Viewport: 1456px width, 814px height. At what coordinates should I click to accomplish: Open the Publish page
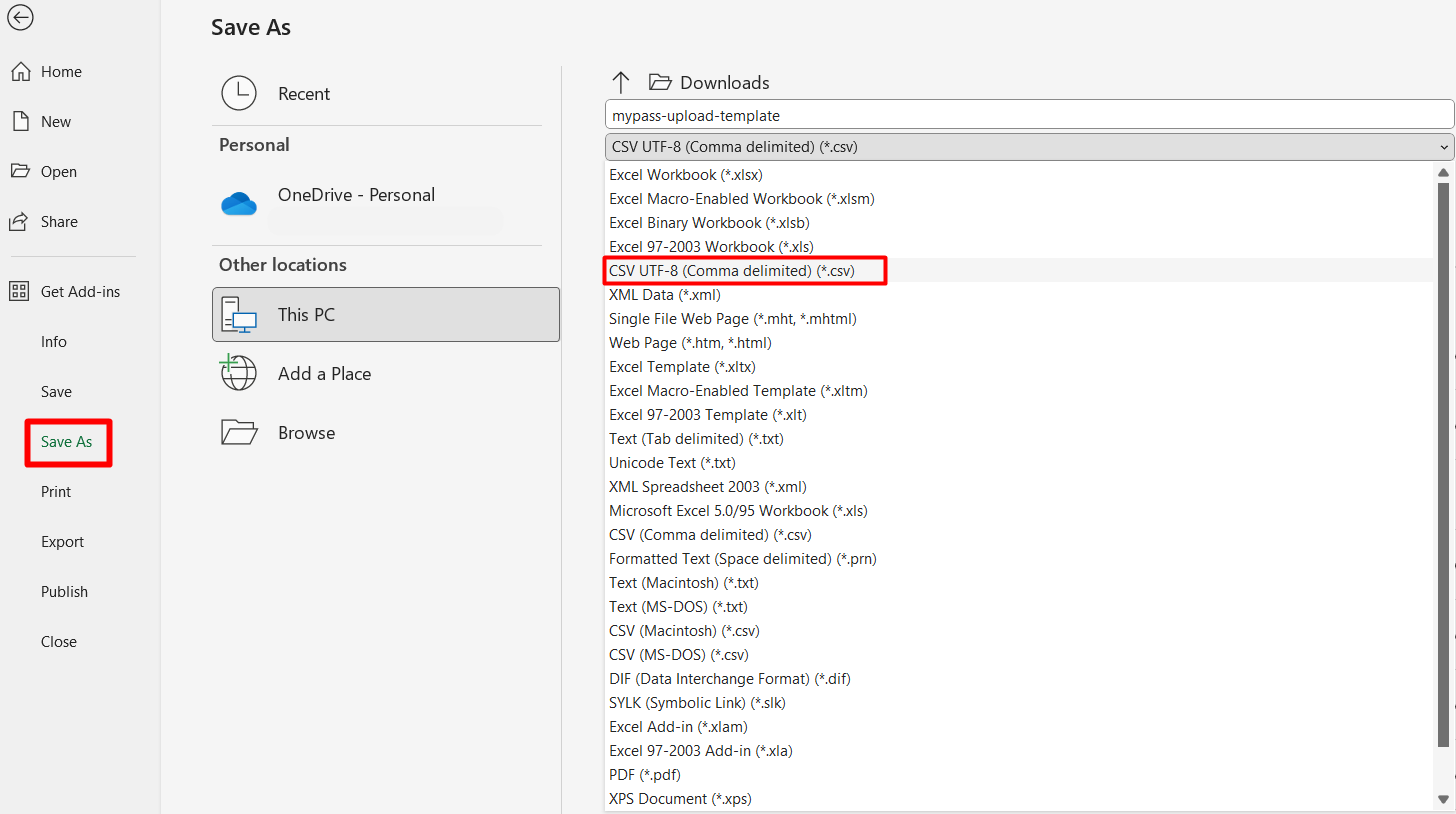pos(64,592)
